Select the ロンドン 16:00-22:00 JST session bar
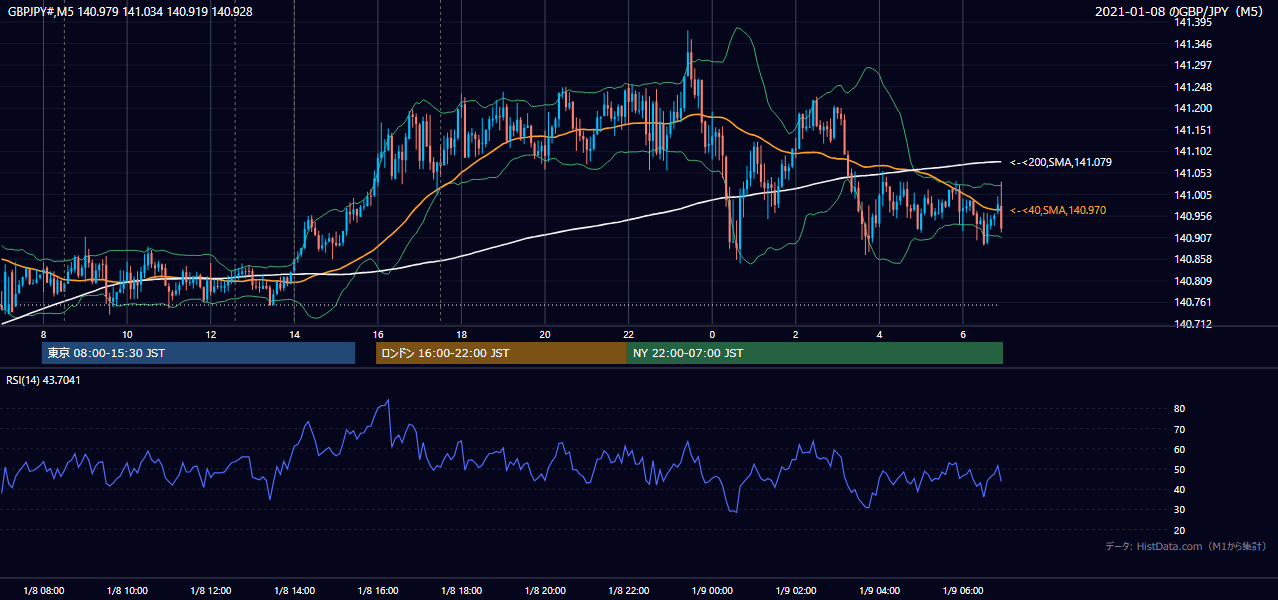 tap(501, 353)
